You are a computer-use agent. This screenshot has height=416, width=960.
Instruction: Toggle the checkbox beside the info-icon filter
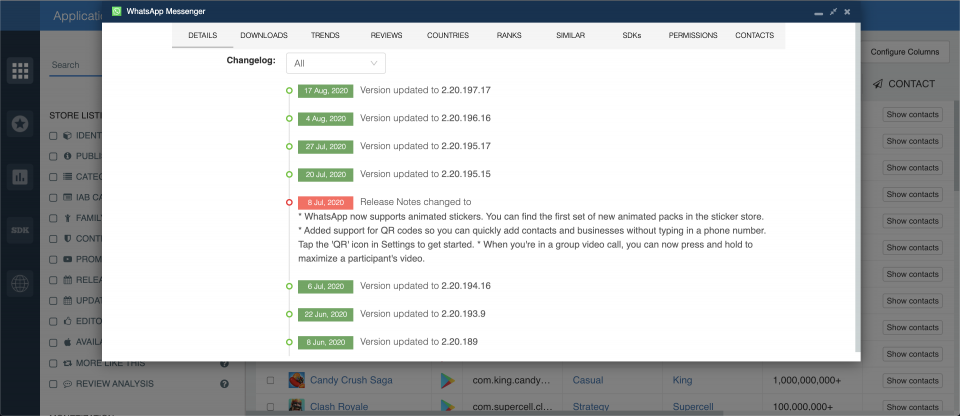pyautogui.click(x=53, y=156)
